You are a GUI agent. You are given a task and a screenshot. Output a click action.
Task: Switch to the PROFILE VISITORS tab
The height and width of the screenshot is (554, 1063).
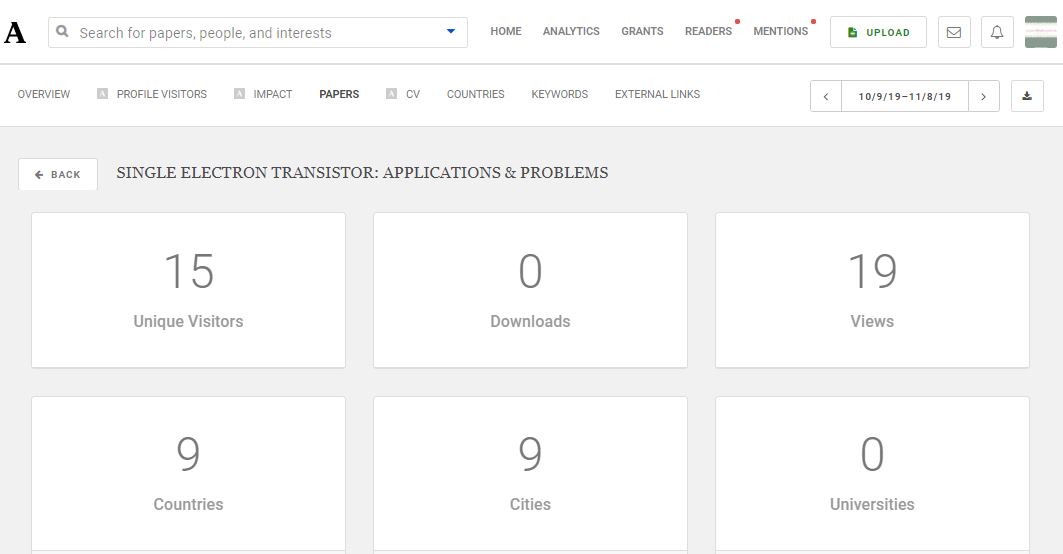tap(161, 94)
